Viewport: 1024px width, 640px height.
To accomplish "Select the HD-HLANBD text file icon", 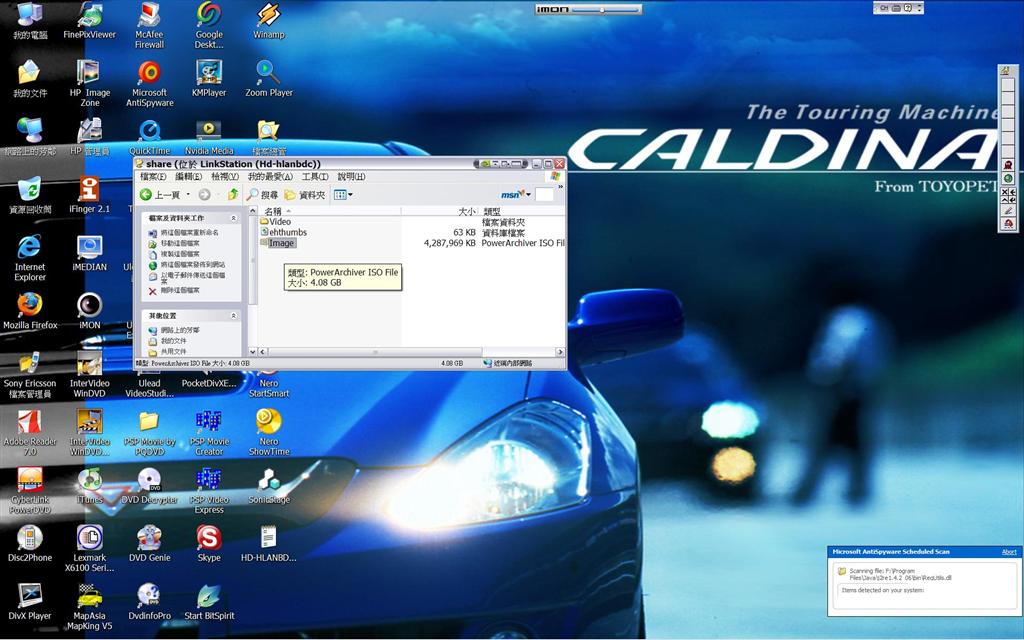I will [268, 544].
